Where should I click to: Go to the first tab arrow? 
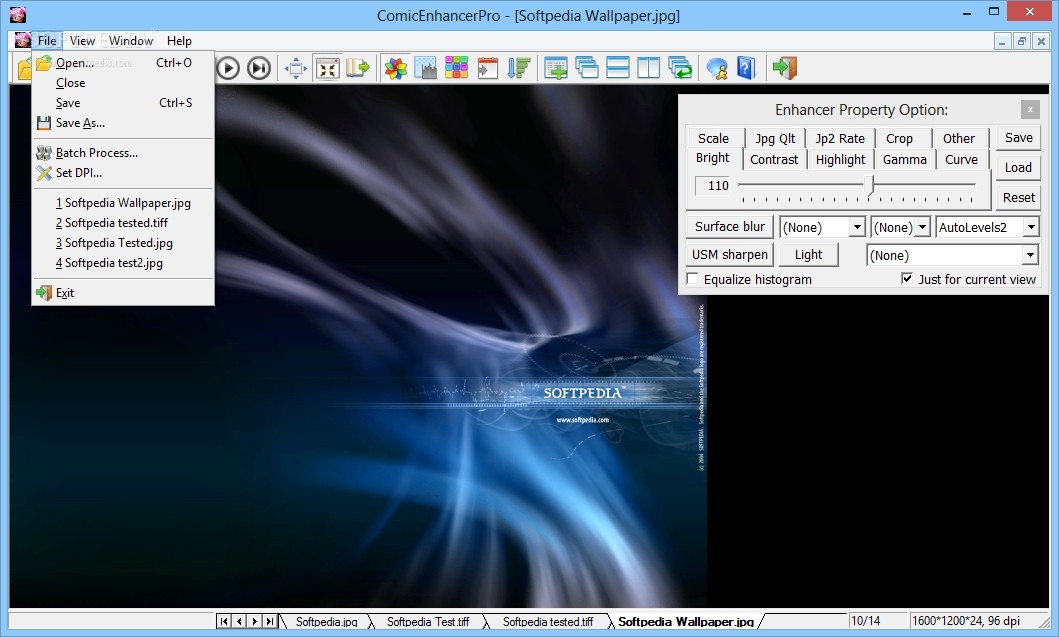click(224, 621)
